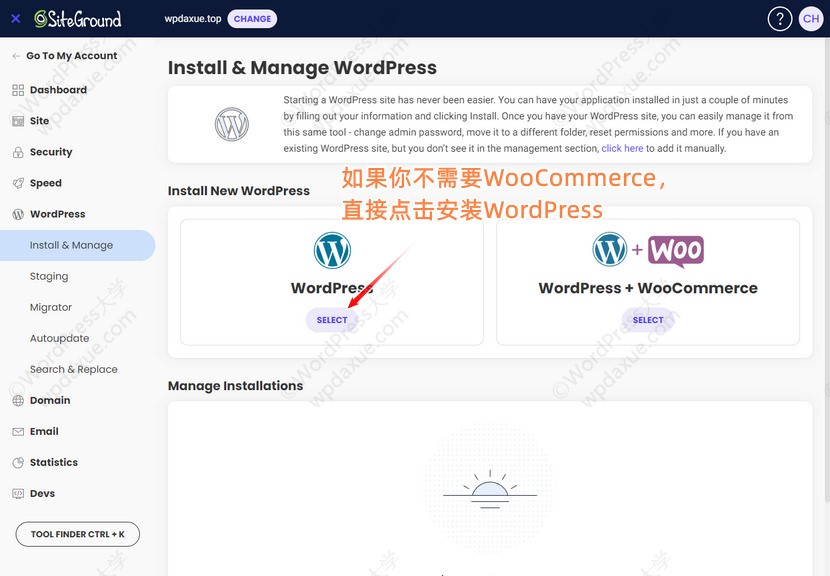Screen dimensions: 830x576
Task: Click gray WordPress logo in info box
Action: tap(231, 124)
